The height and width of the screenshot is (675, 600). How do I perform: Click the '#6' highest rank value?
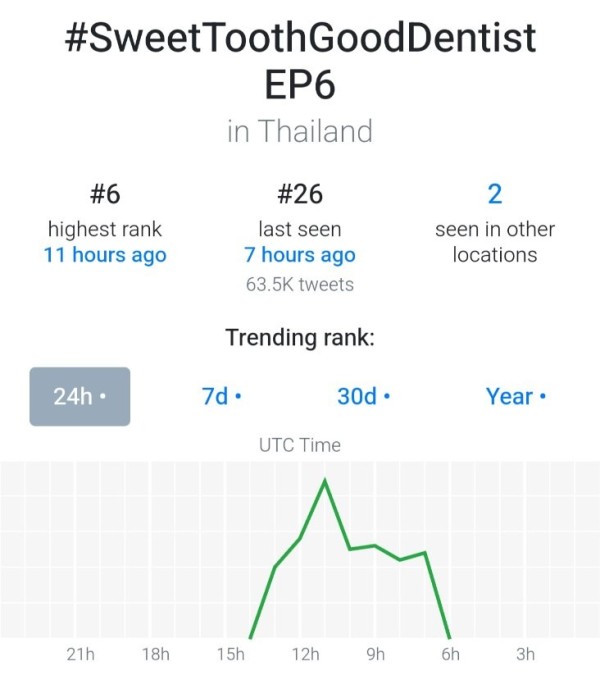point(105,194)
